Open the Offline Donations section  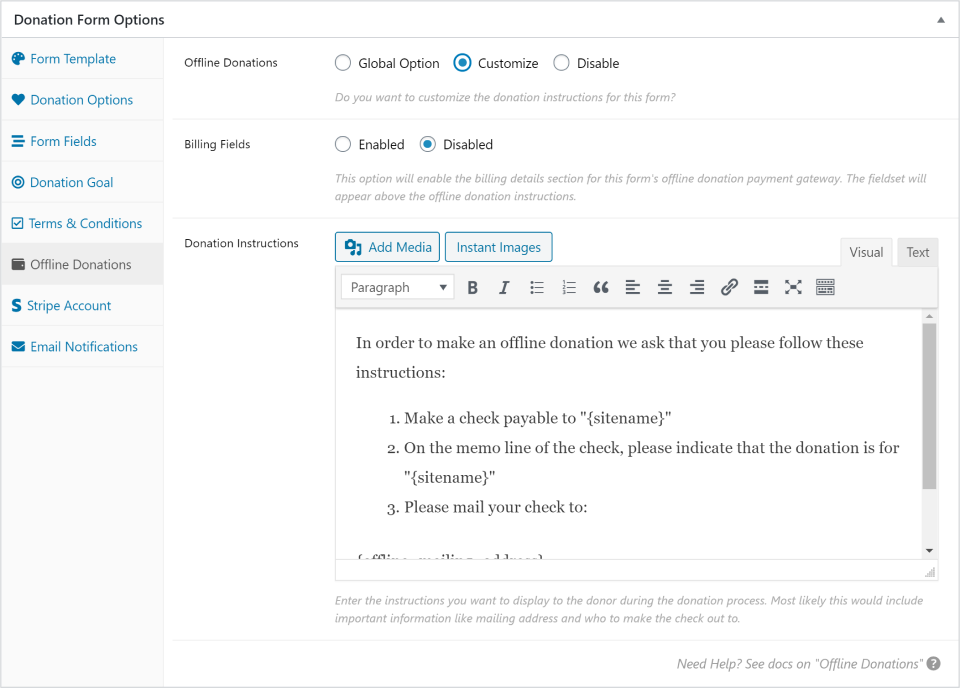(82, 264)
